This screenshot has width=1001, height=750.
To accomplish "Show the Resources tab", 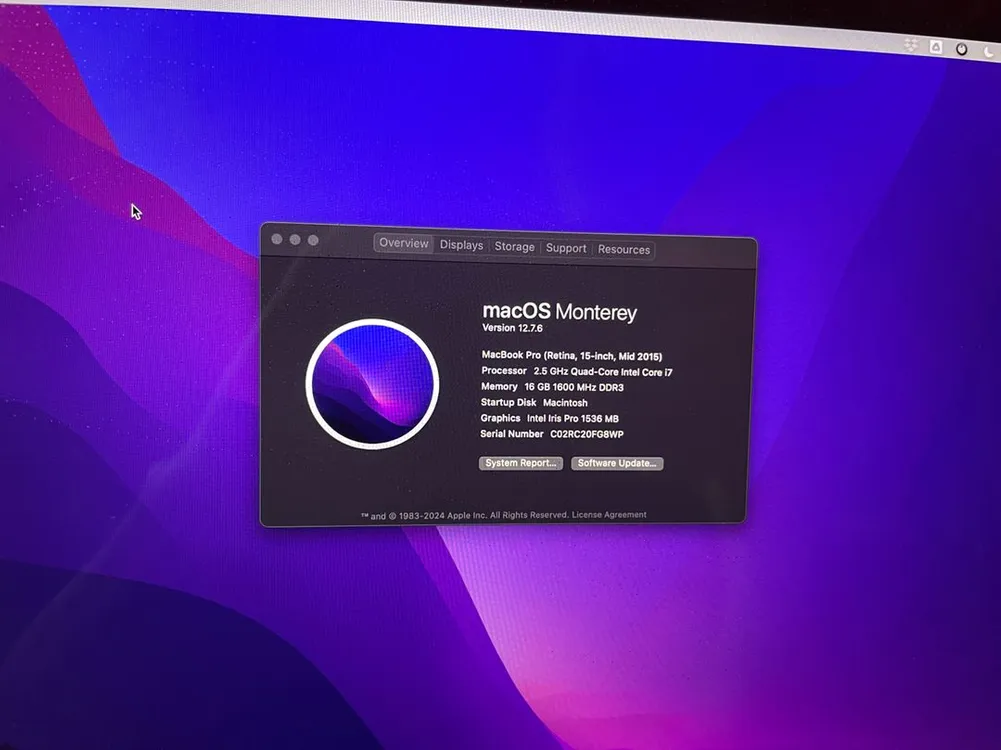I will pos(624,250).
